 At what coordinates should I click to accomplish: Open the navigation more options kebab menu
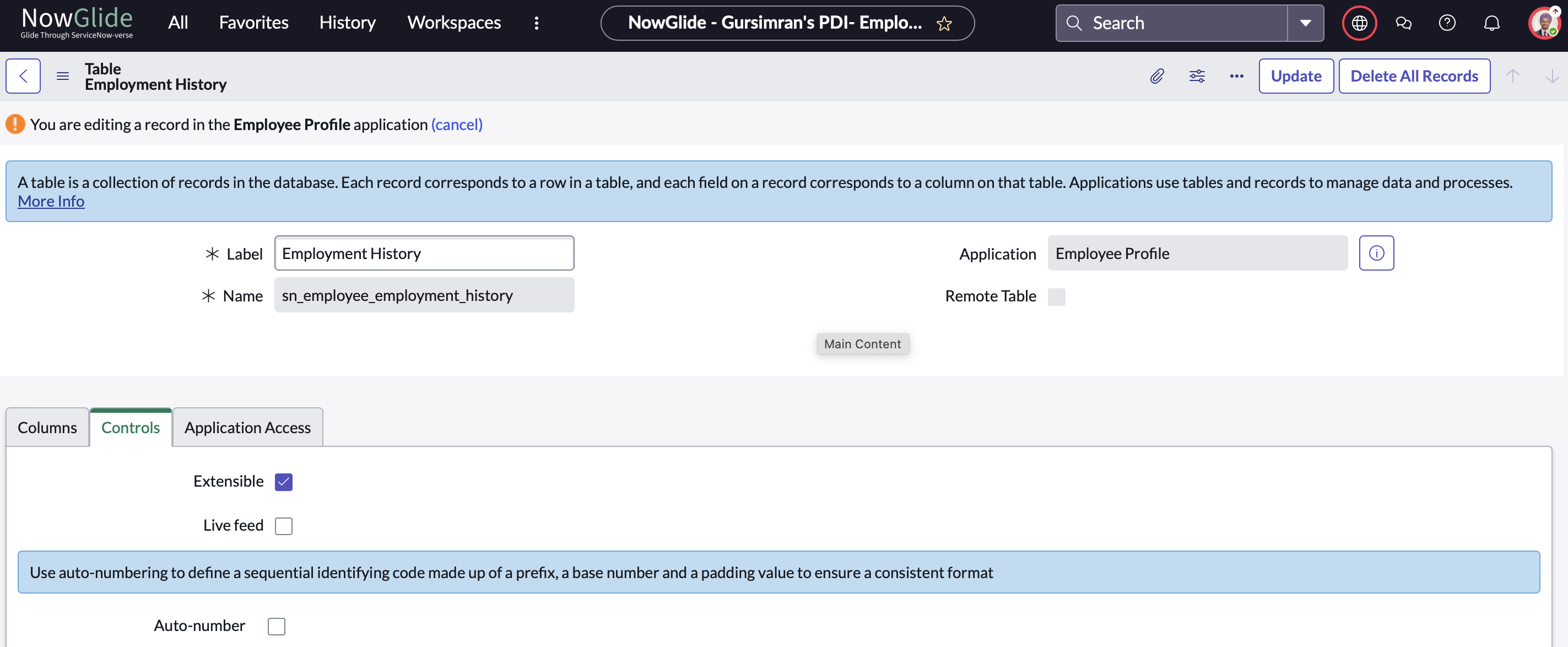click(536, 23)
